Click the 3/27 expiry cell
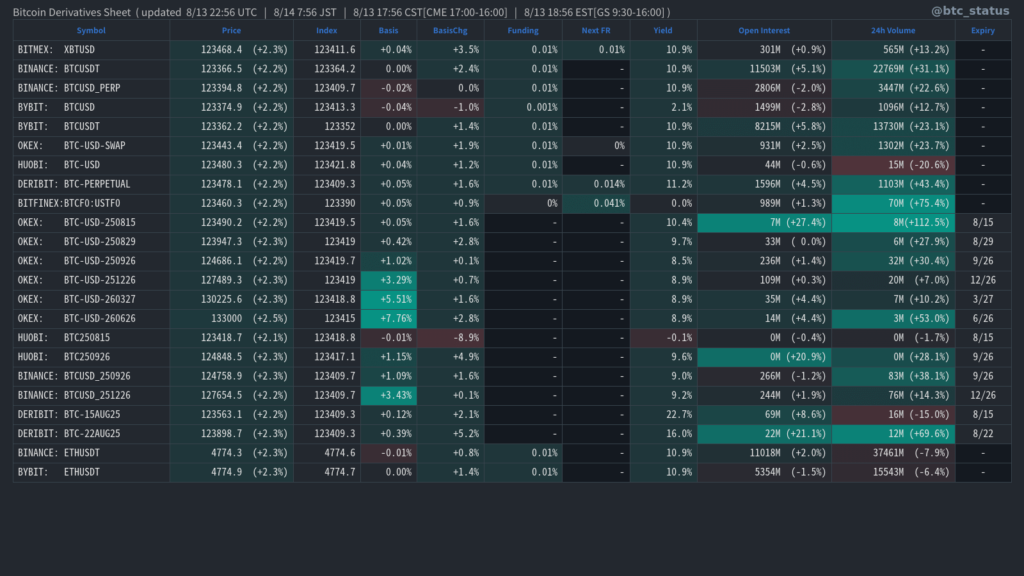Image resolution: width=1024 pixels, height=576 pixels. 983,299
